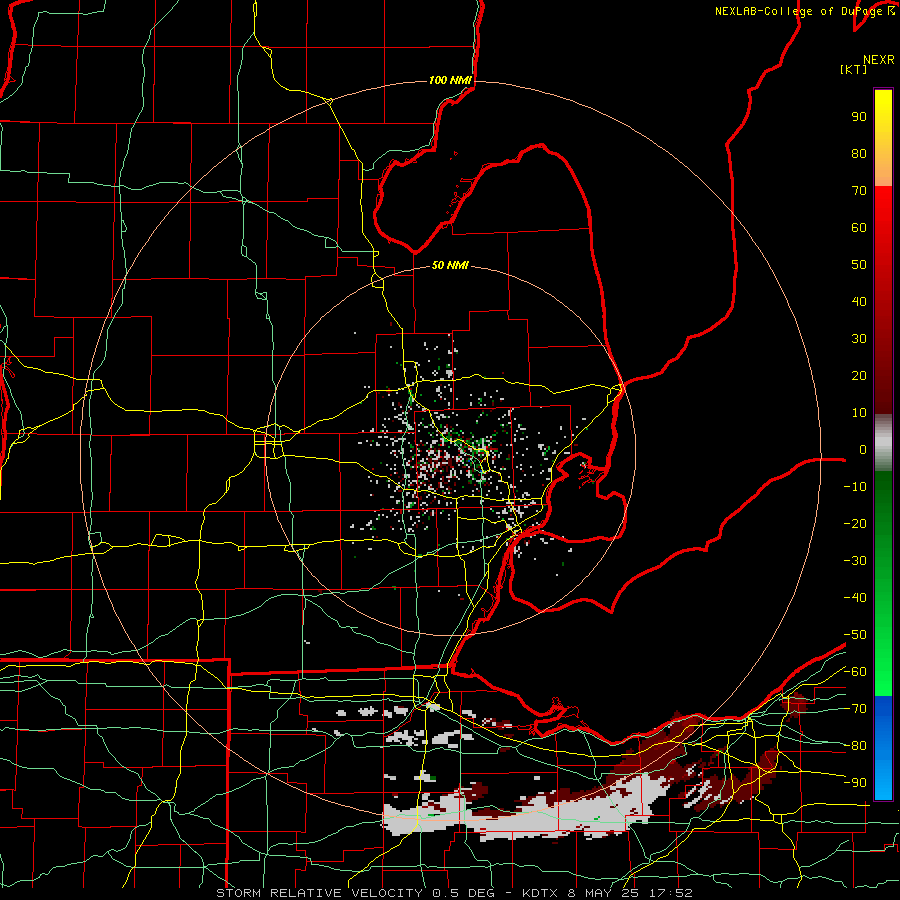900x900 pixels.
Task: Click the "-90" tick label on the scale
Action: (855, 783)
